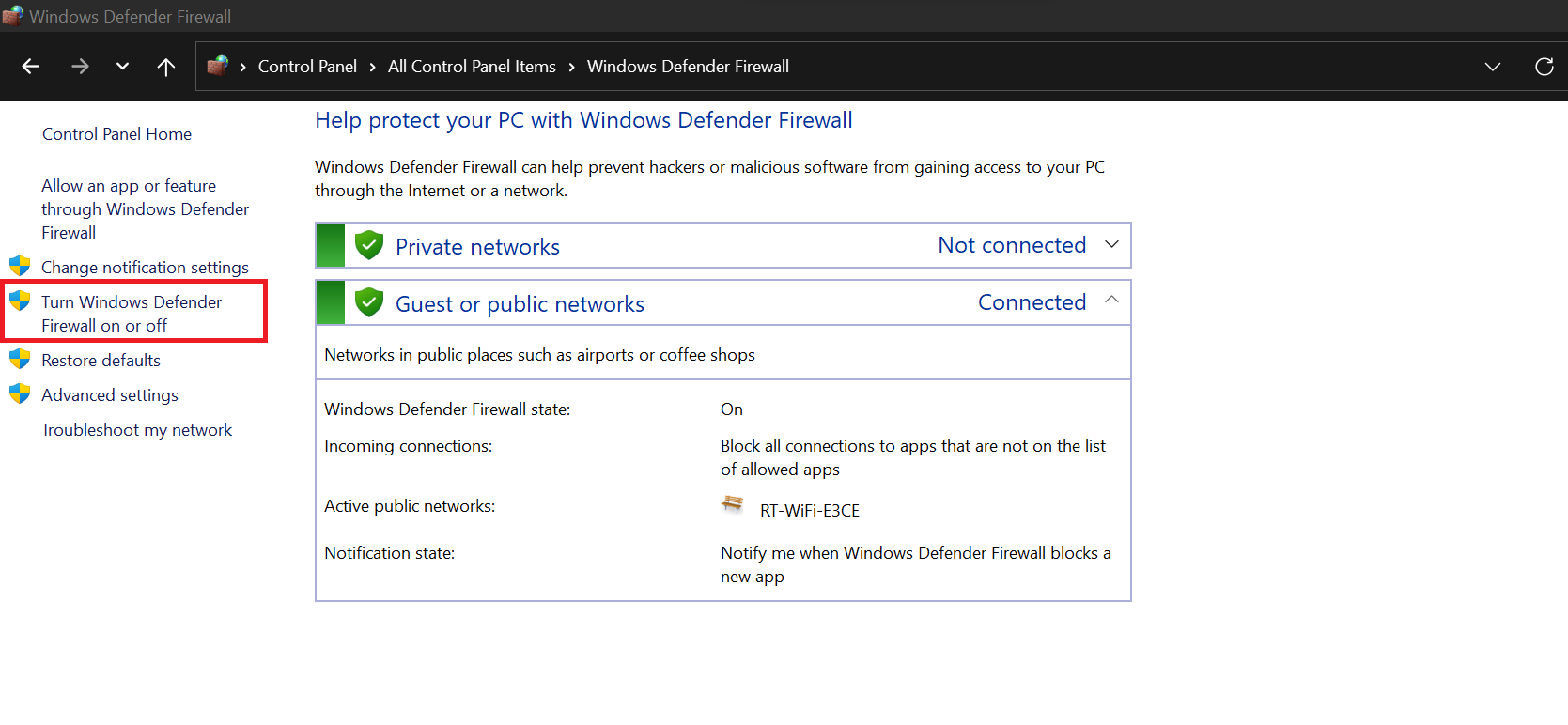1568x725 pixels.
Task: Refresh the Windows Defender Firewall page
Action: tap(1544, 67)
